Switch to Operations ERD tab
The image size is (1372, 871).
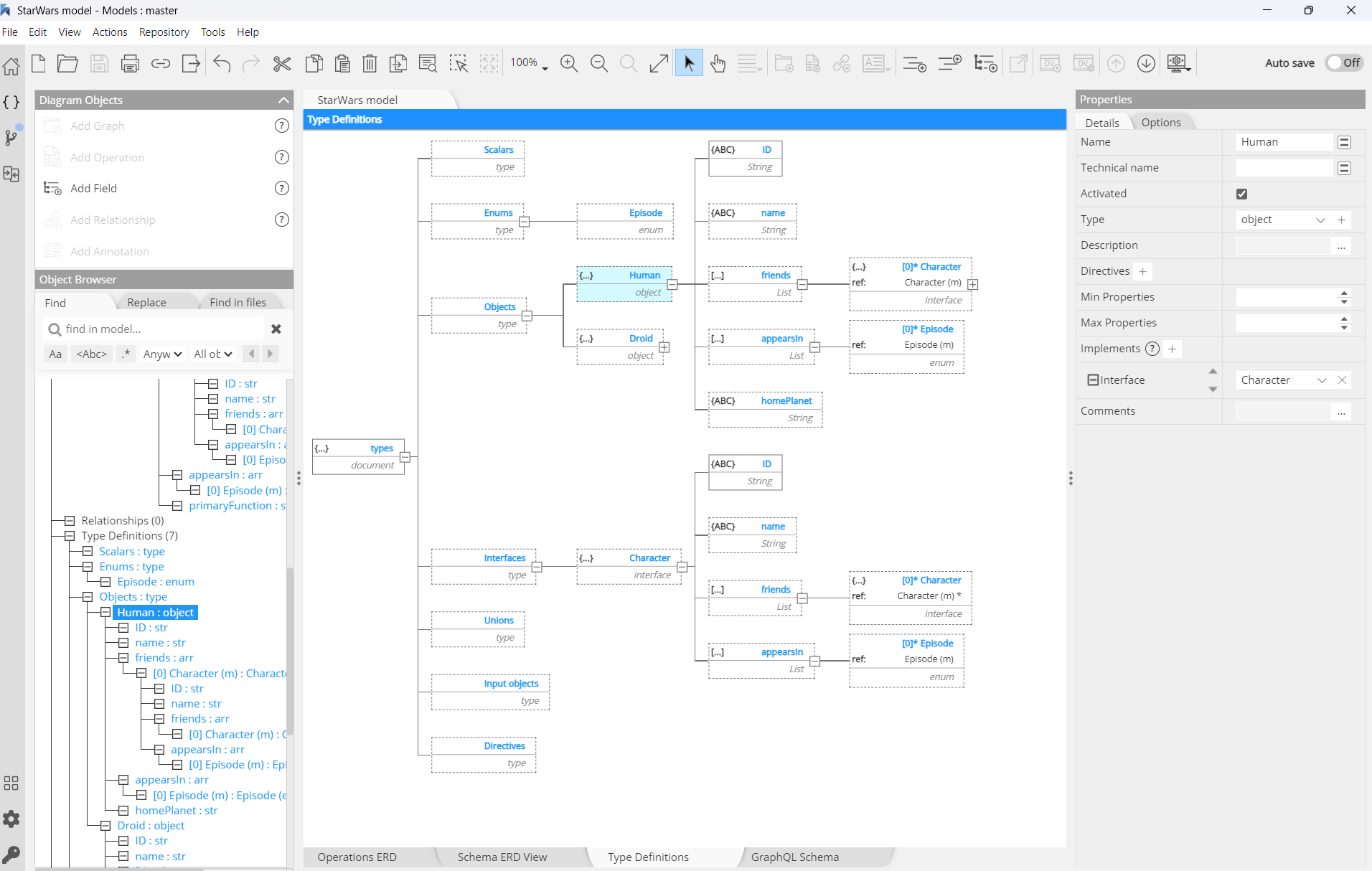pos(357,857)
